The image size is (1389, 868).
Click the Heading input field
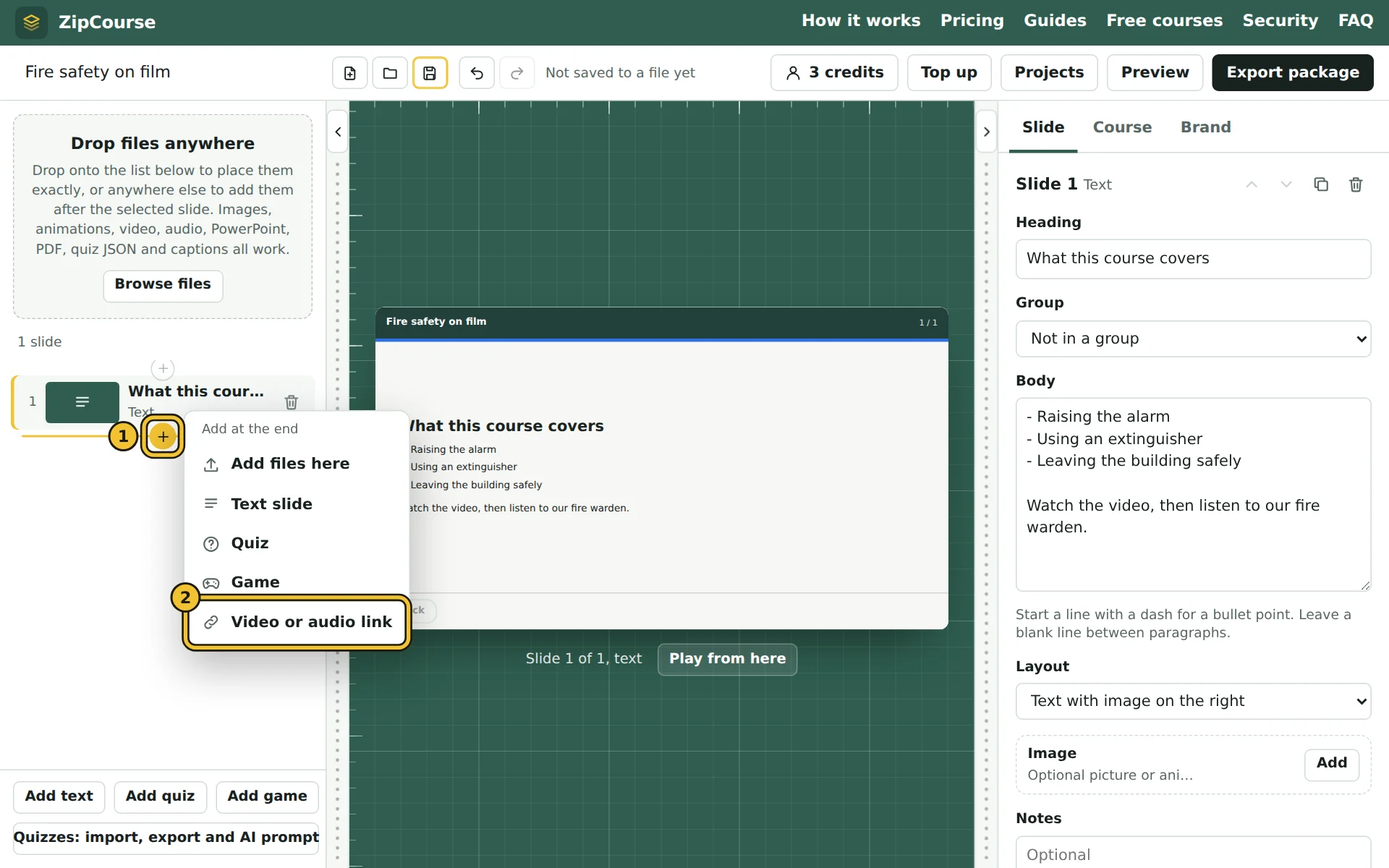click(1194, 258)
